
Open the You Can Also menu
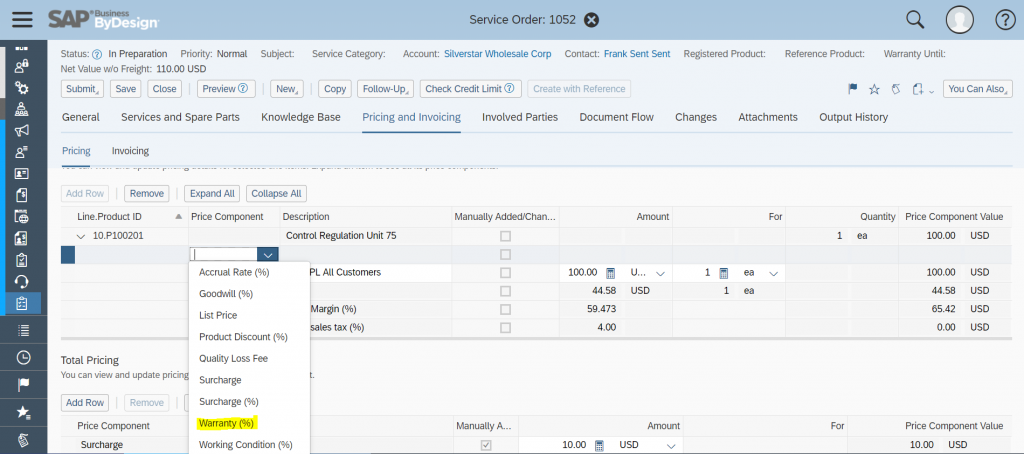[x=978, y=89]
